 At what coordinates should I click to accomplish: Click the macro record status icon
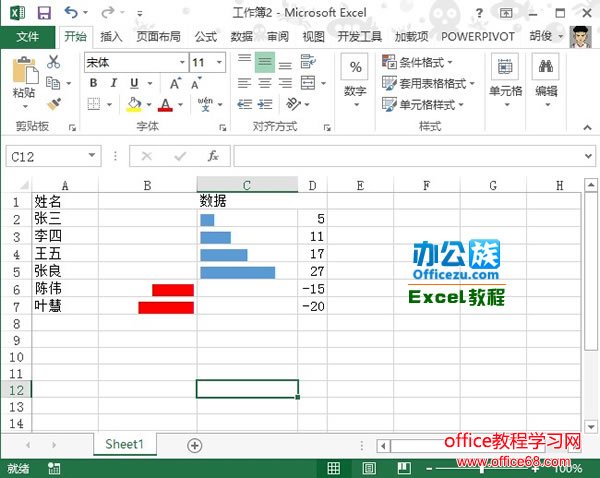point(54,468)
